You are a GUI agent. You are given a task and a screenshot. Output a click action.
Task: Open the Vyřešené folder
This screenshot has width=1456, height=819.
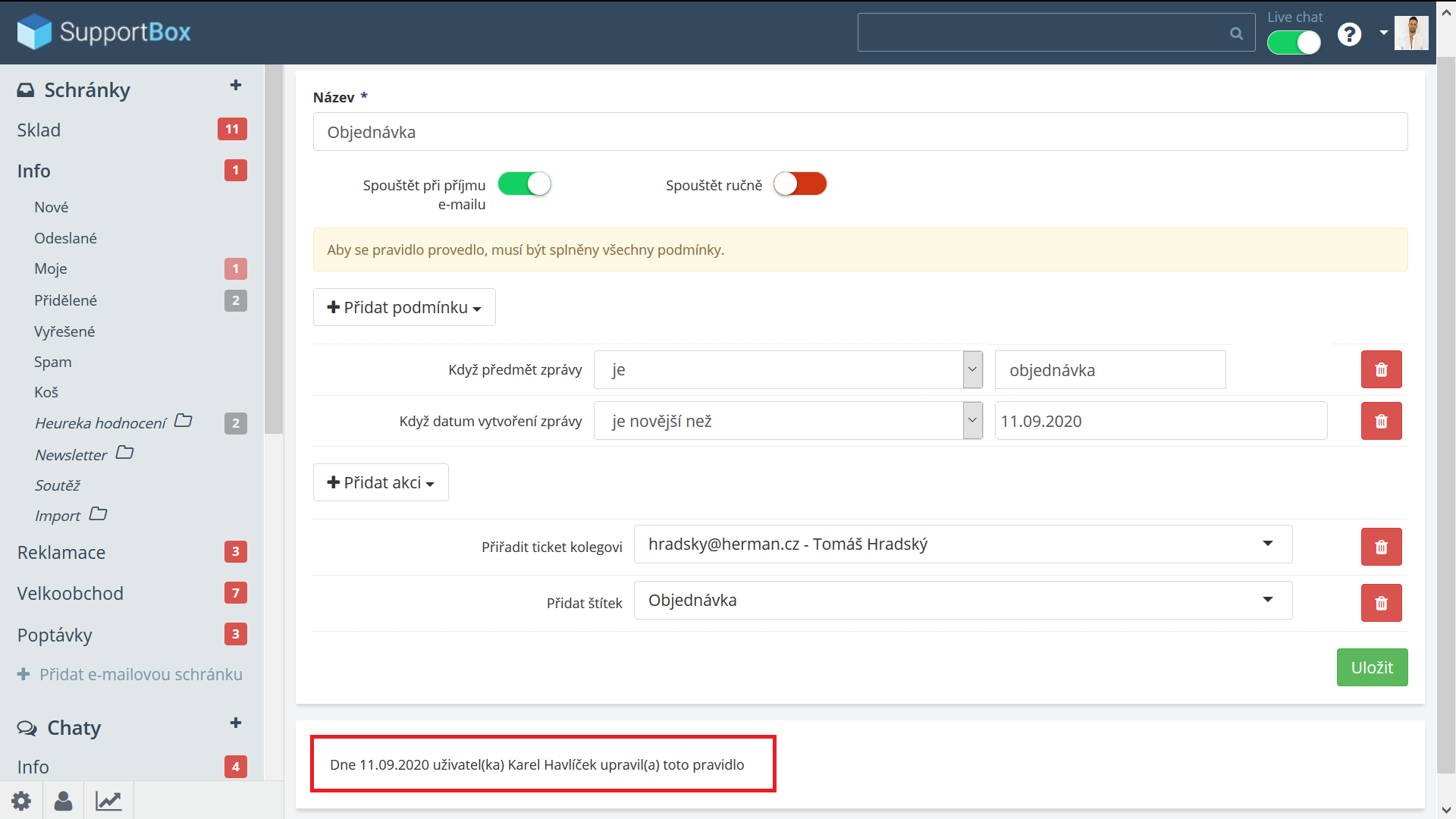pos(64,331)
